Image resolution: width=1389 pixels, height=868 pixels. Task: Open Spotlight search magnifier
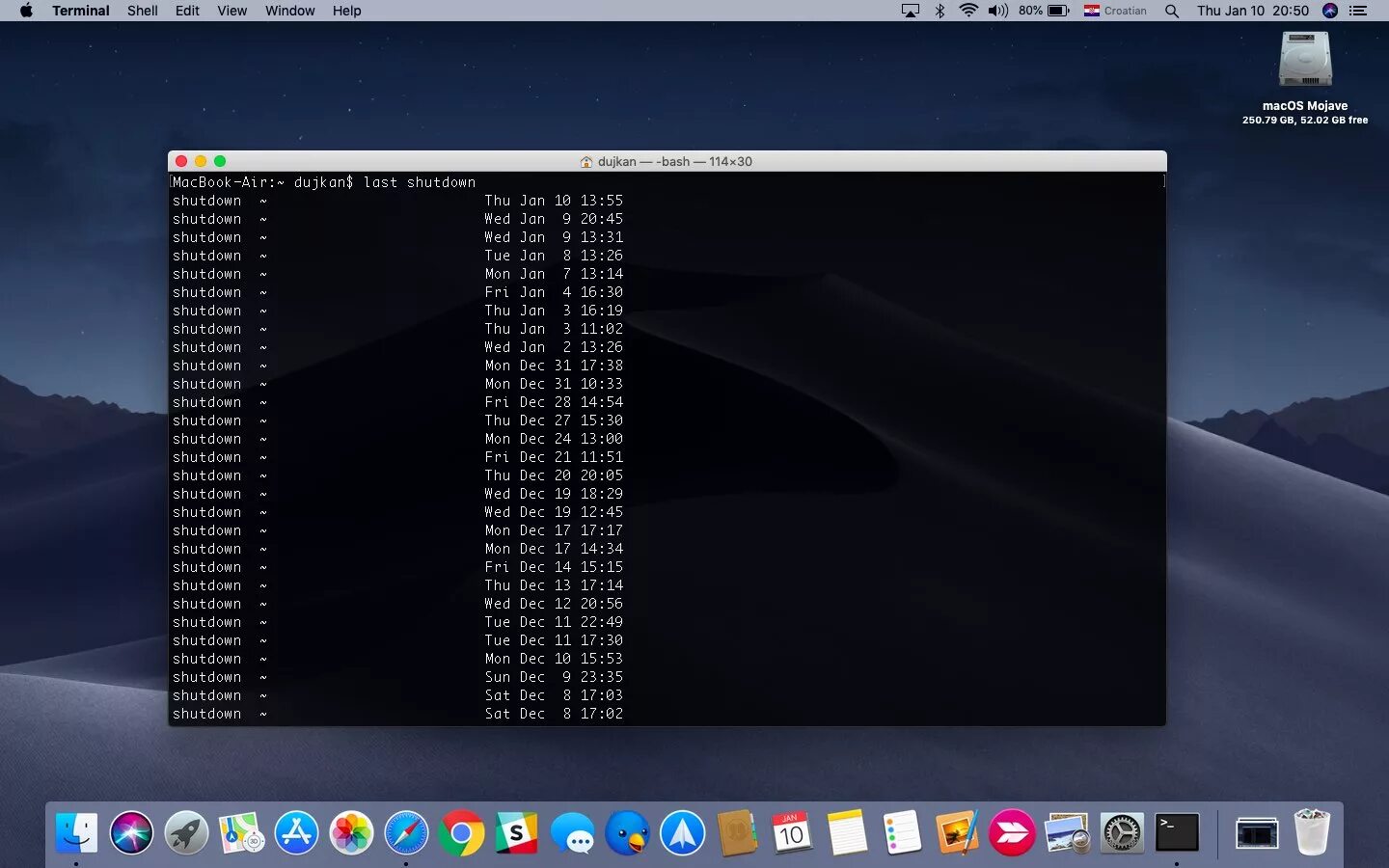(1172, 11)
